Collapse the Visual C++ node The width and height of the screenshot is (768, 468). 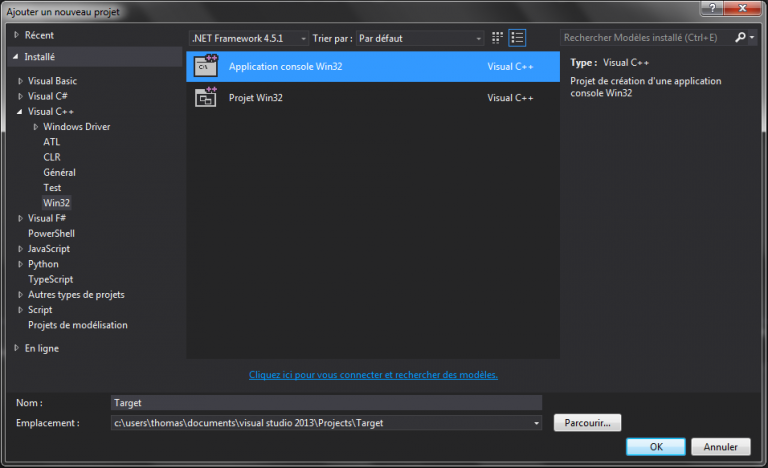pos(20,112)
